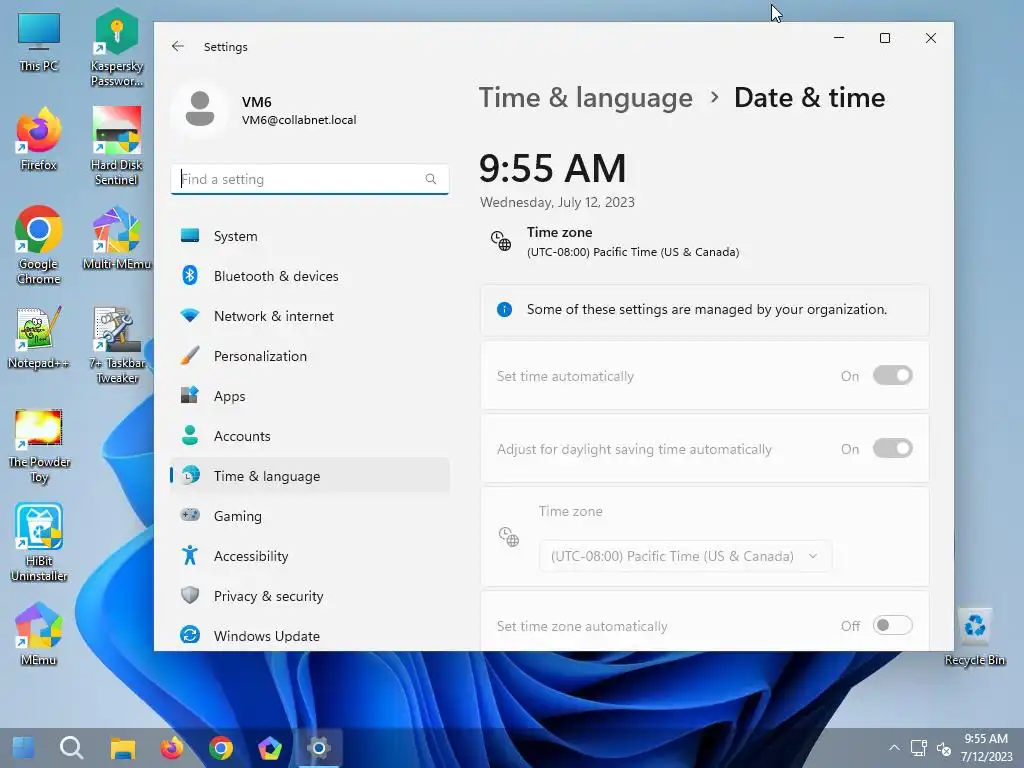
Task: Close the Settings window
Action: pyautogui.click(x=931, y=39)
